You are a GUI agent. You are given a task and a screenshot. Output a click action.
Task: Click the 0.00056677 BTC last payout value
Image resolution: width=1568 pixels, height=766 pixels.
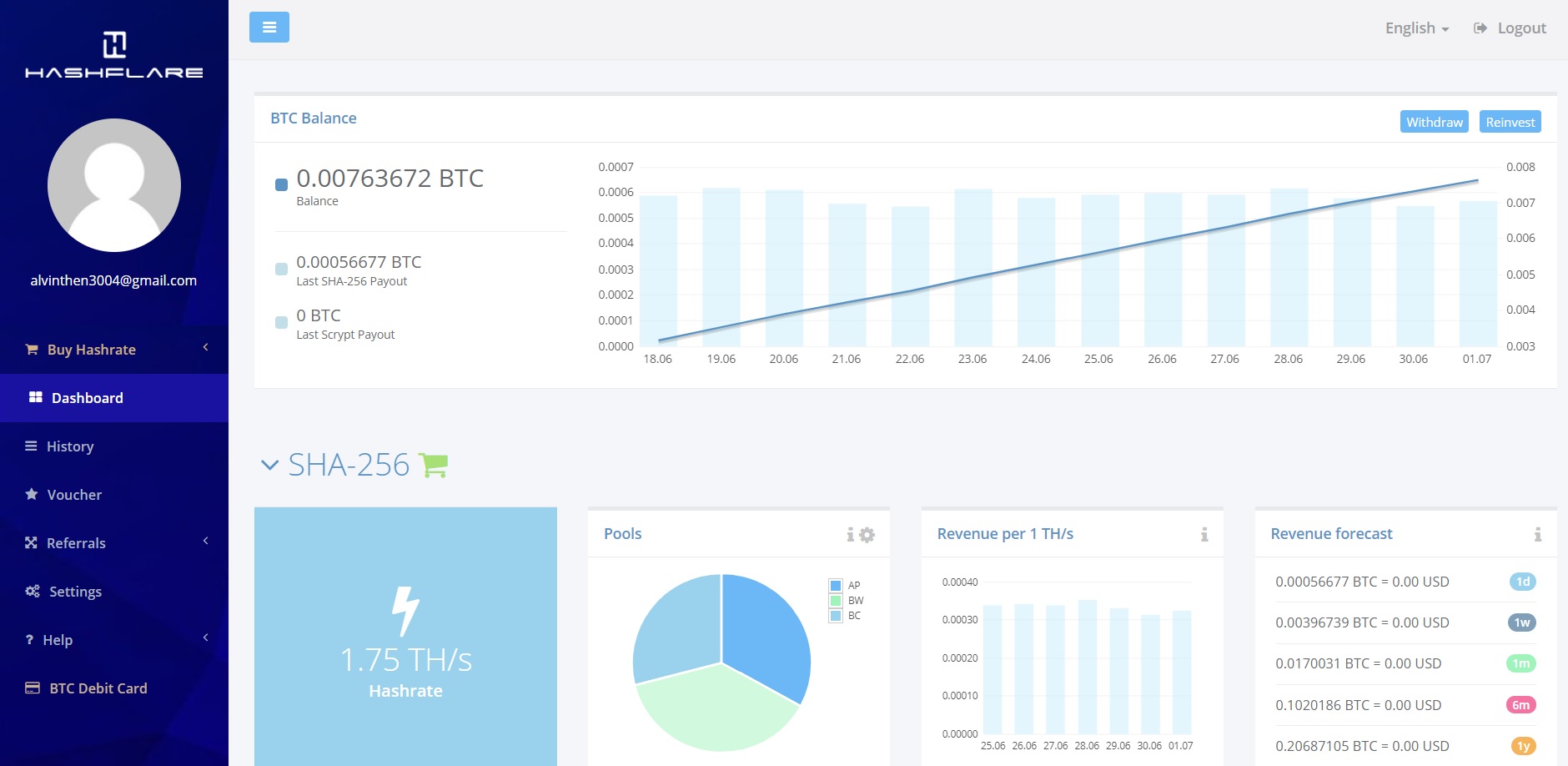pos(359,262)
